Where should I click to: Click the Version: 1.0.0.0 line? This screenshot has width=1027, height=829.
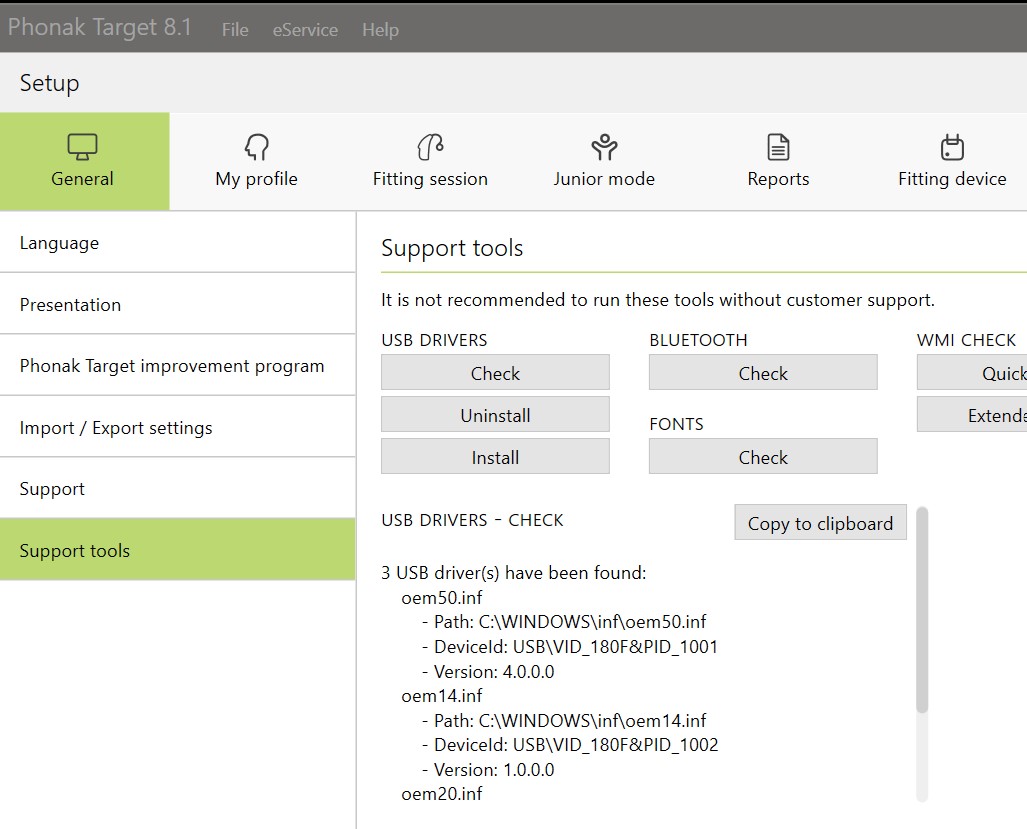(x=488, y=770)
